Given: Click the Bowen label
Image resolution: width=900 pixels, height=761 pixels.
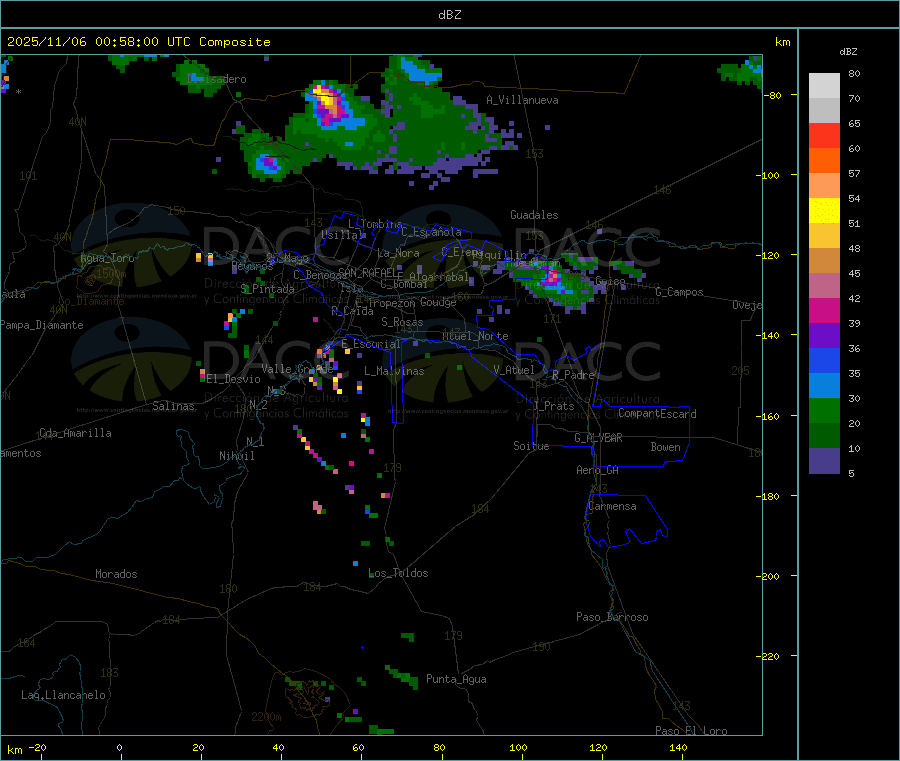Looking at the screenshot, I should click(665, 447).
